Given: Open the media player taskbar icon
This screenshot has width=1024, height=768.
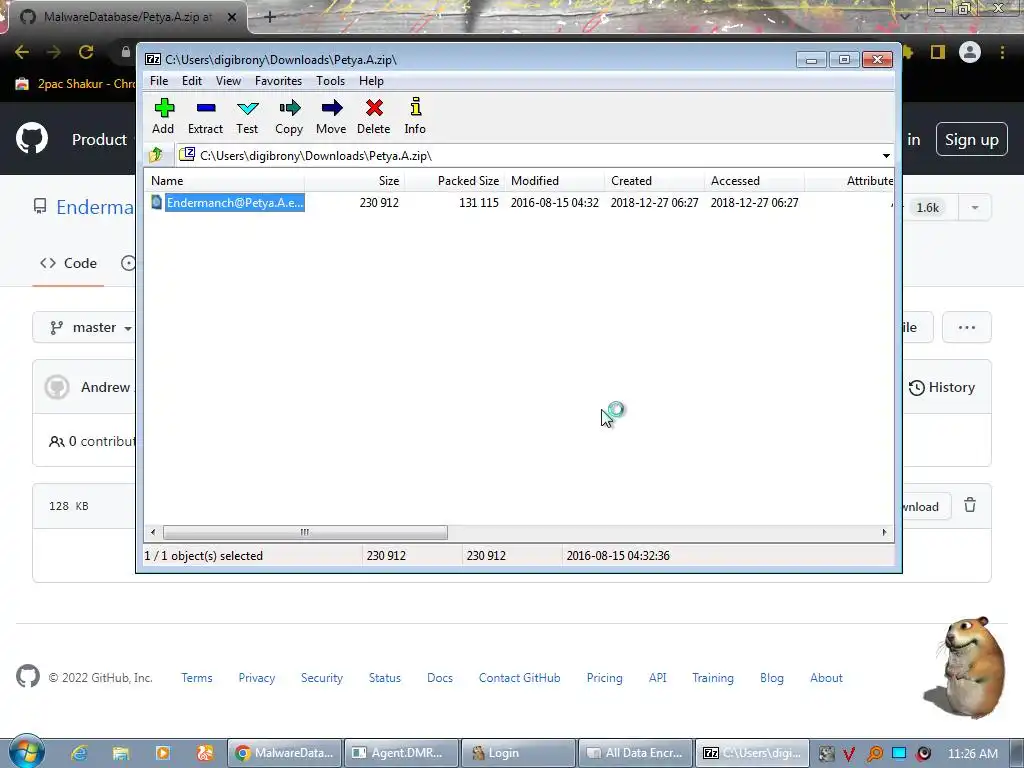Looking at the screenshot, I should point(163,753).
